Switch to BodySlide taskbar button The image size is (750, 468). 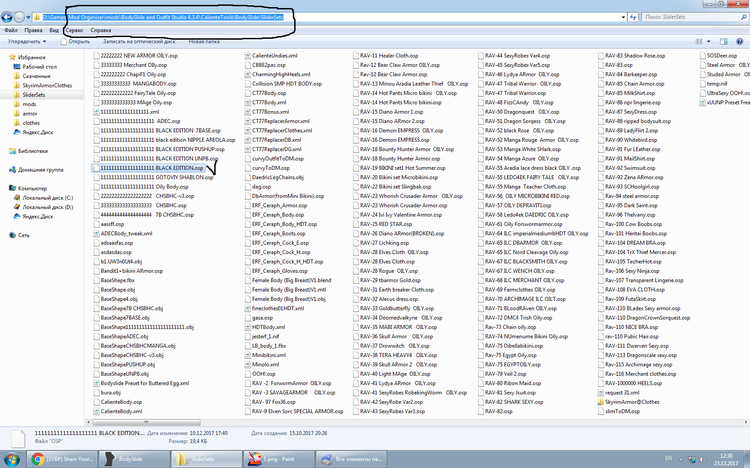134,459
